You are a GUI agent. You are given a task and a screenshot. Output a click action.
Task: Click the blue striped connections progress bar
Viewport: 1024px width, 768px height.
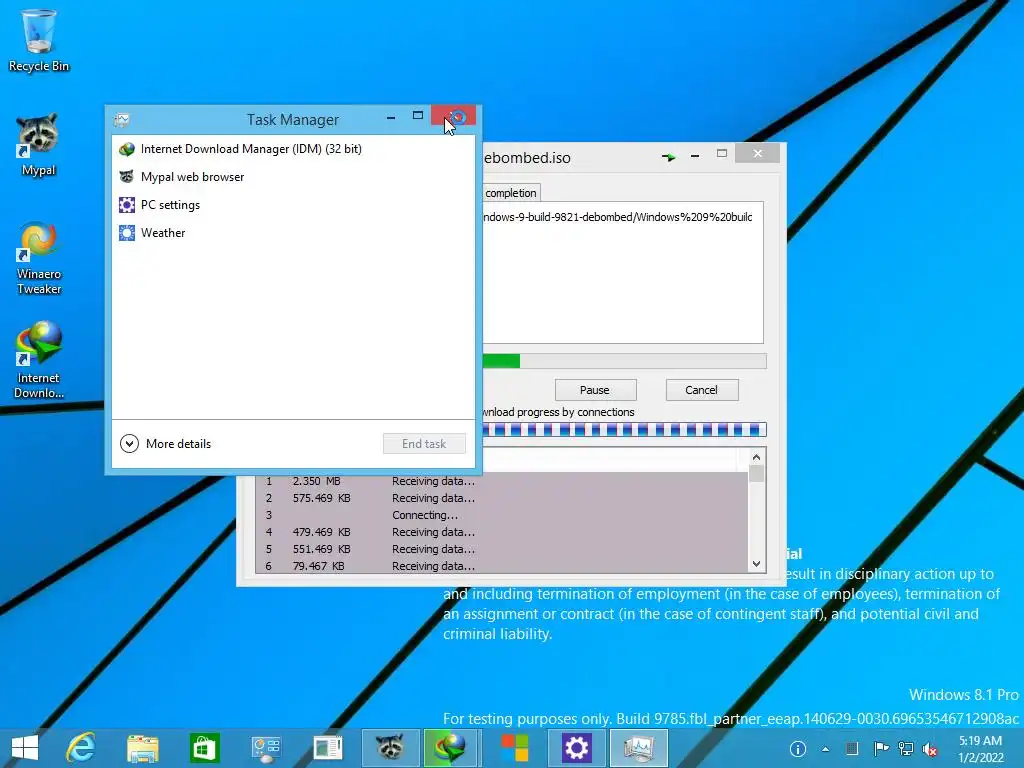[x=624, y=430]
